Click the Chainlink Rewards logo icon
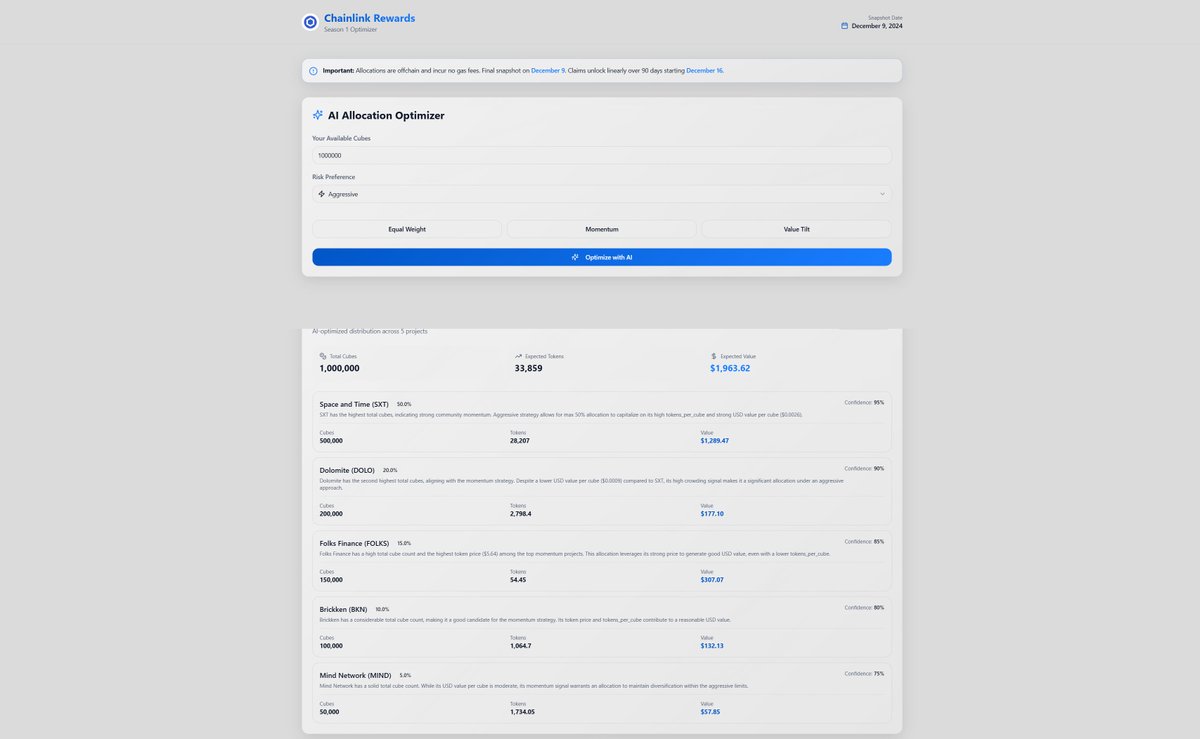1200x739 pixels. [x=311, y=22]
